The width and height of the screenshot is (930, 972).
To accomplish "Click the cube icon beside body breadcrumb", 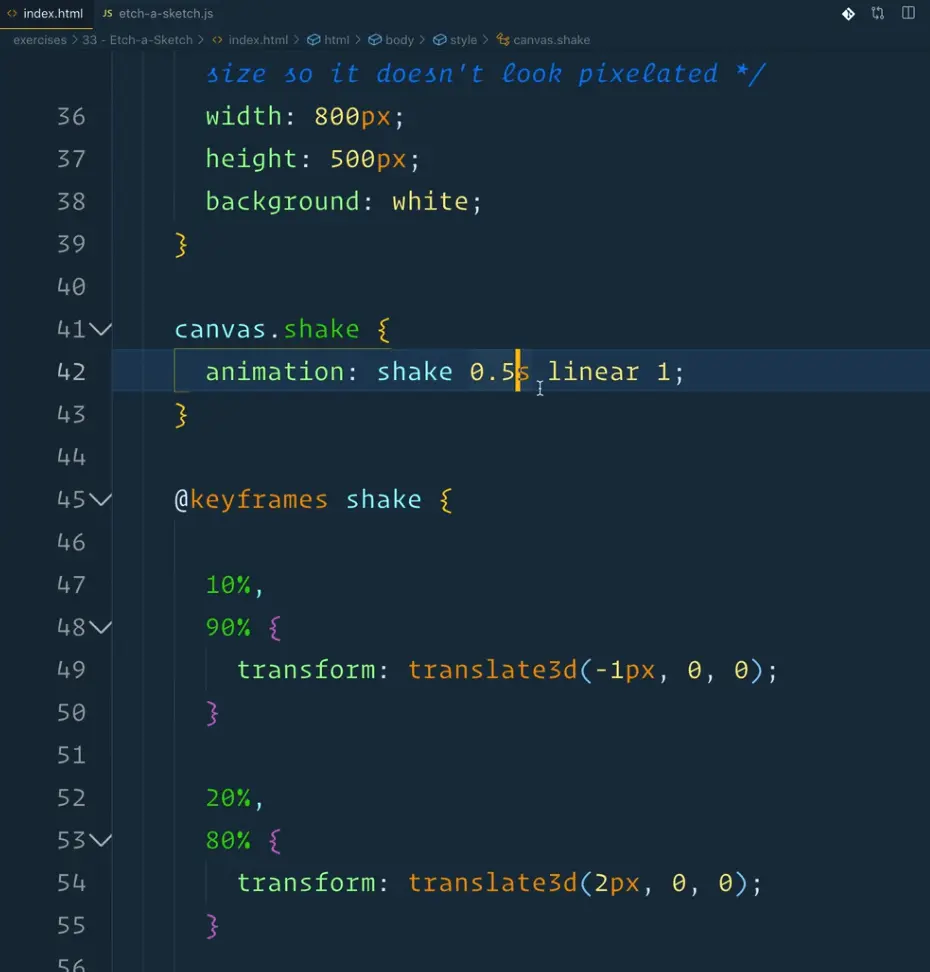I will [x=375, y=40].
